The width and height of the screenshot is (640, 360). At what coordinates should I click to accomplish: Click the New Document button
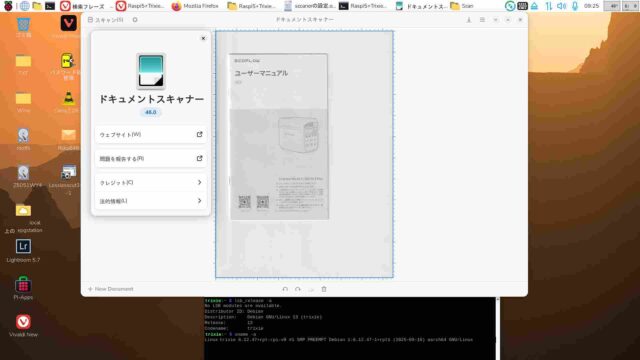(111, 289)
